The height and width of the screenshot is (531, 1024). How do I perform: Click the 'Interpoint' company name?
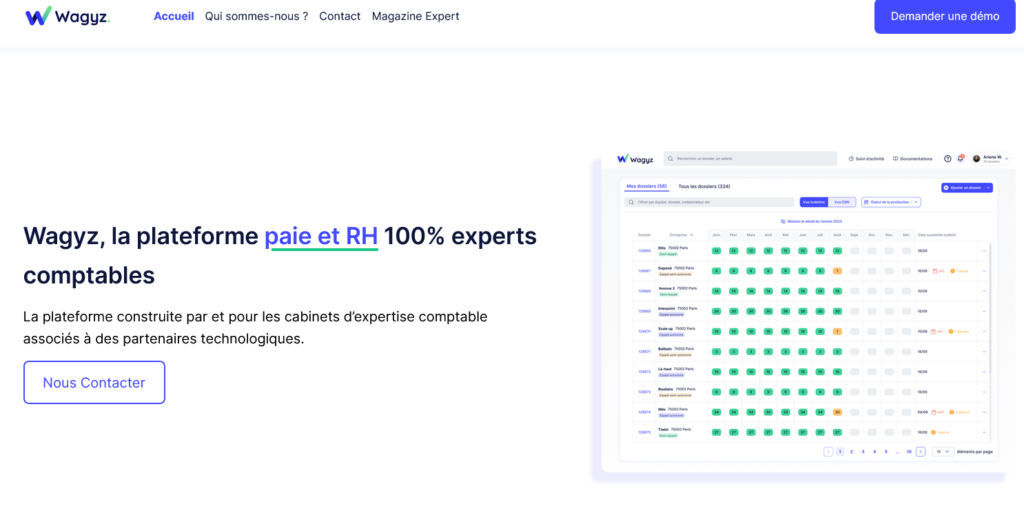(667, 308)
